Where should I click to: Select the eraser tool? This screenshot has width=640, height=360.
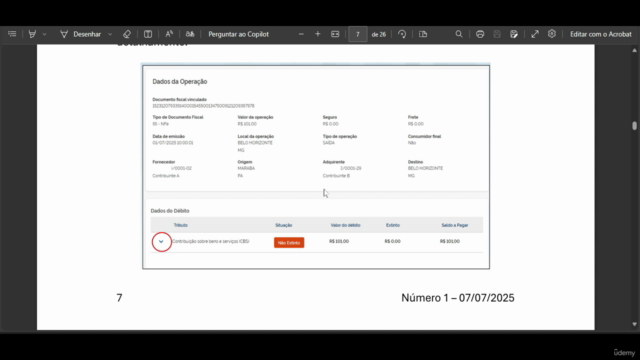(127, 34)
